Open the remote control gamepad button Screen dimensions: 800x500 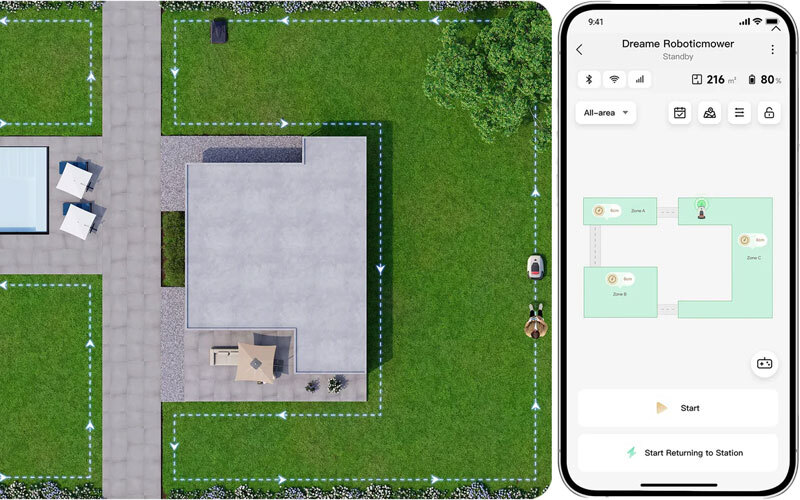point(764,363)
